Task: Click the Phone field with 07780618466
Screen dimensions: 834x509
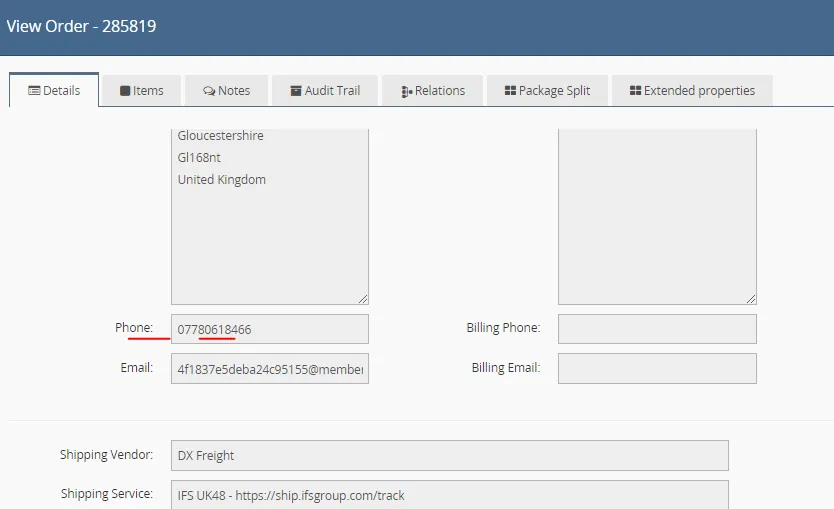Action: (x=270, y=329)
